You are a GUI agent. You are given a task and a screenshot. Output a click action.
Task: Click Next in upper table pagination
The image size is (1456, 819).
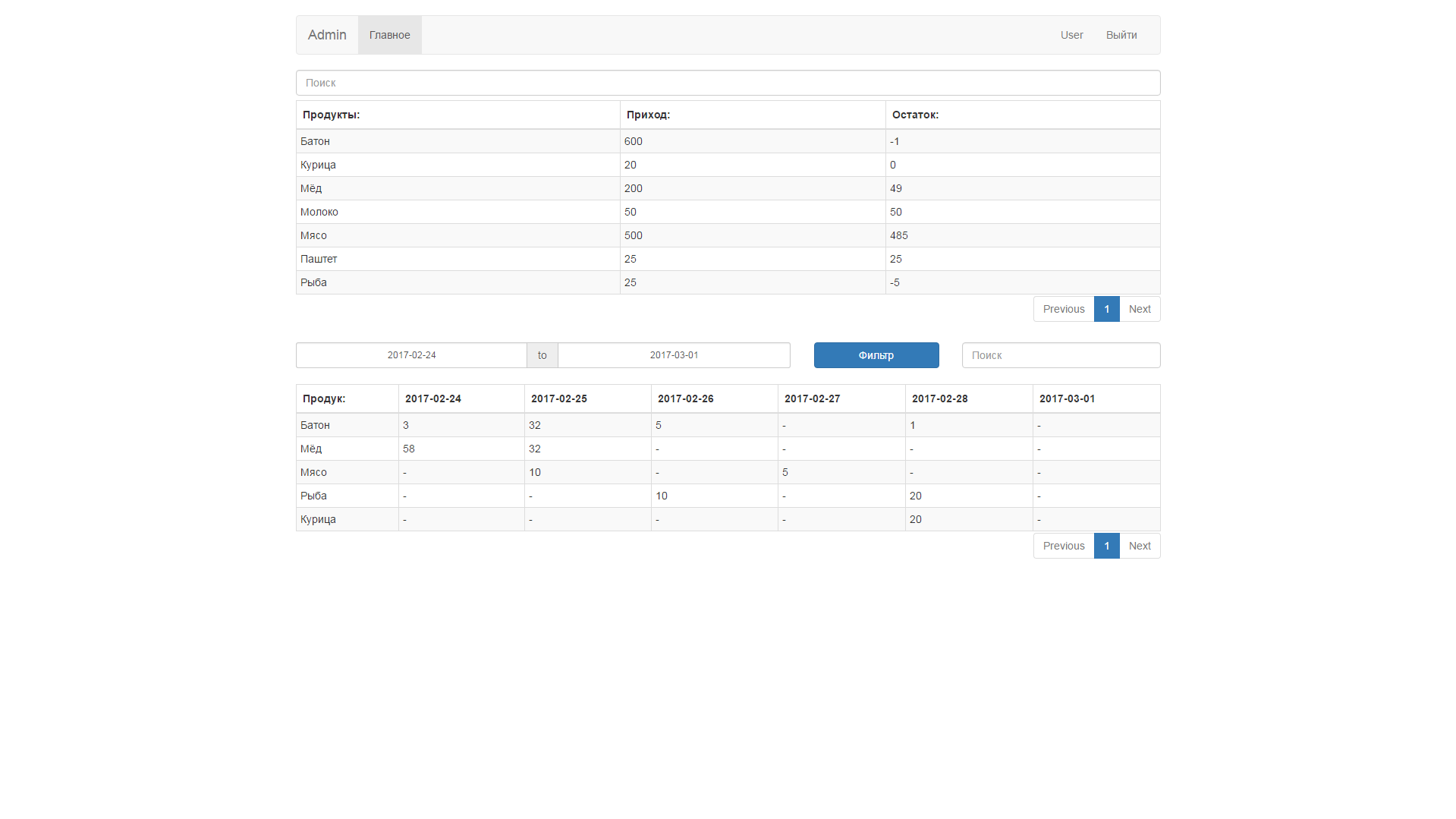[x=1140, y=309]
